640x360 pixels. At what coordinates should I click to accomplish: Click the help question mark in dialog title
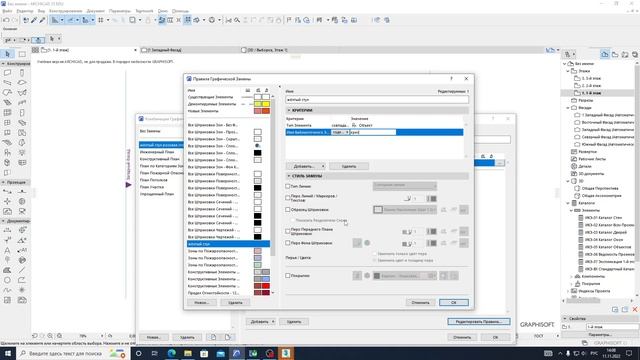451,78
